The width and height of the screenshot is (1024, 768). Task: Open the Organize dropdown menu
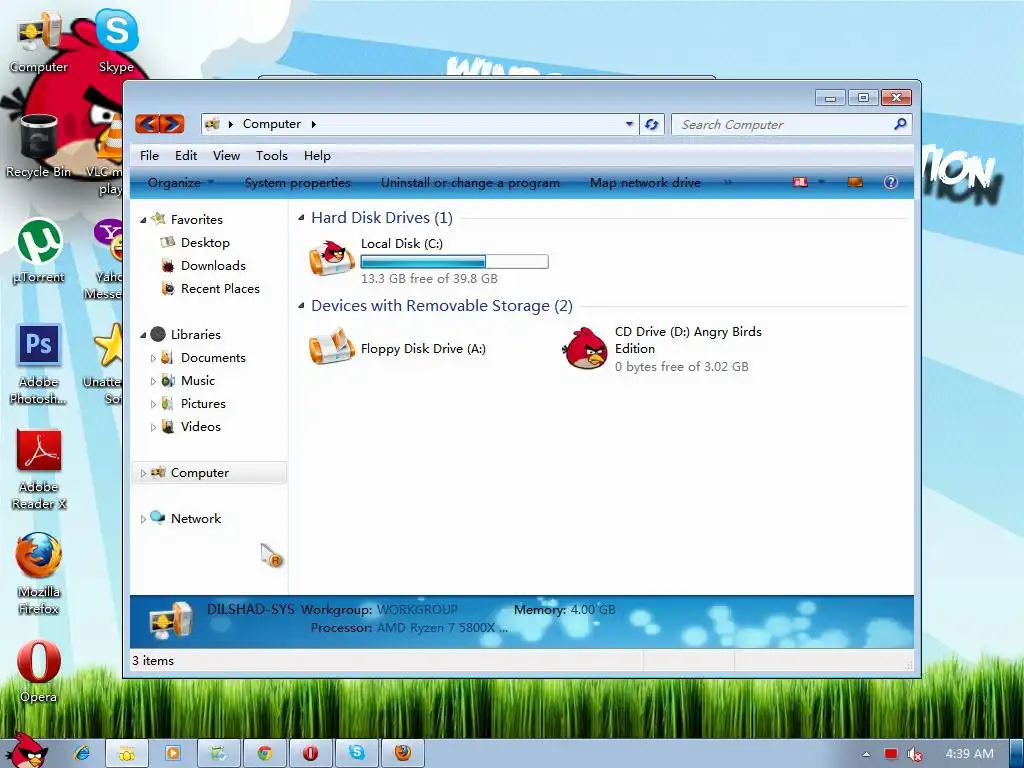181,183
